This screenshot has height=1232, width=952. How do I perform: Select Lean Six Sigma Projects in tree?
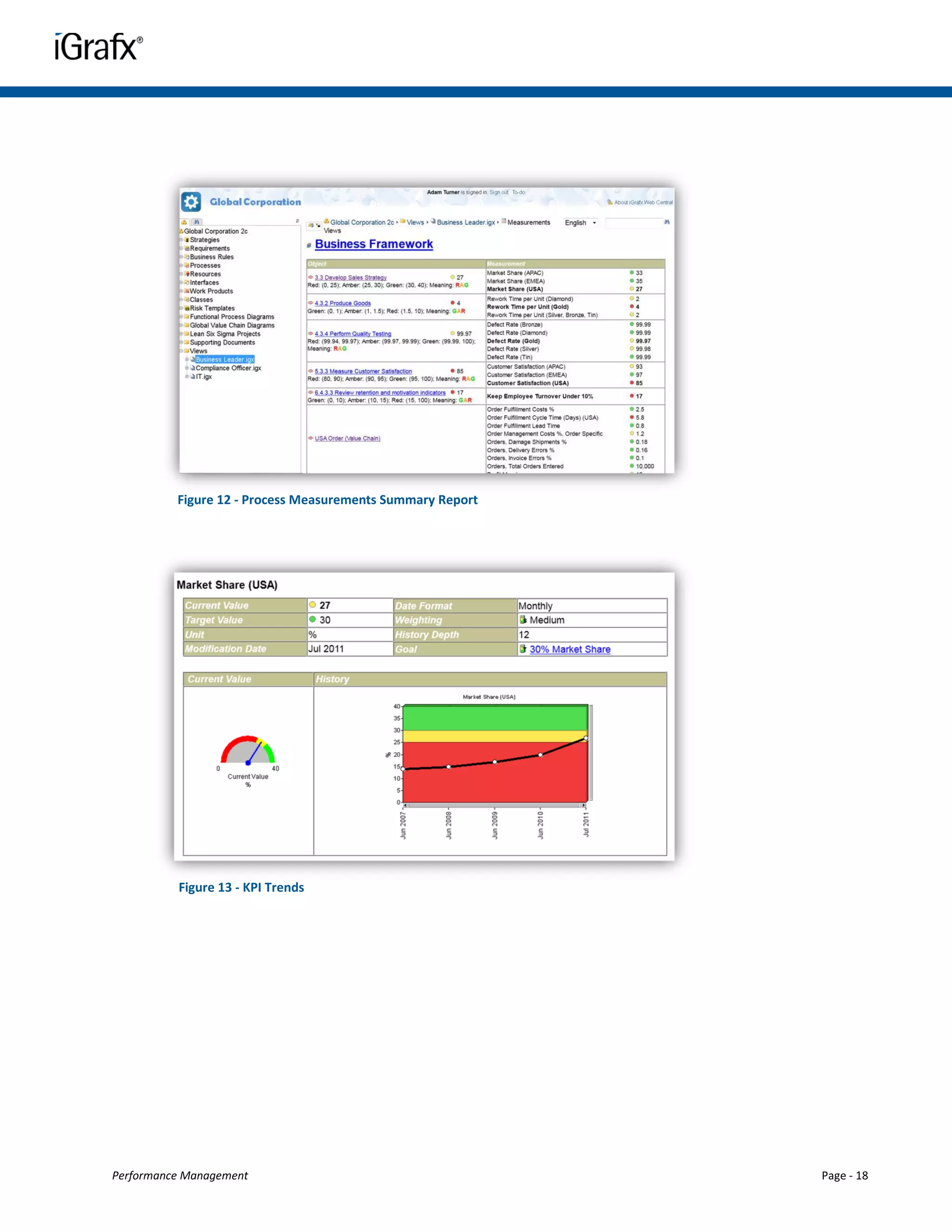click(225, 334)
